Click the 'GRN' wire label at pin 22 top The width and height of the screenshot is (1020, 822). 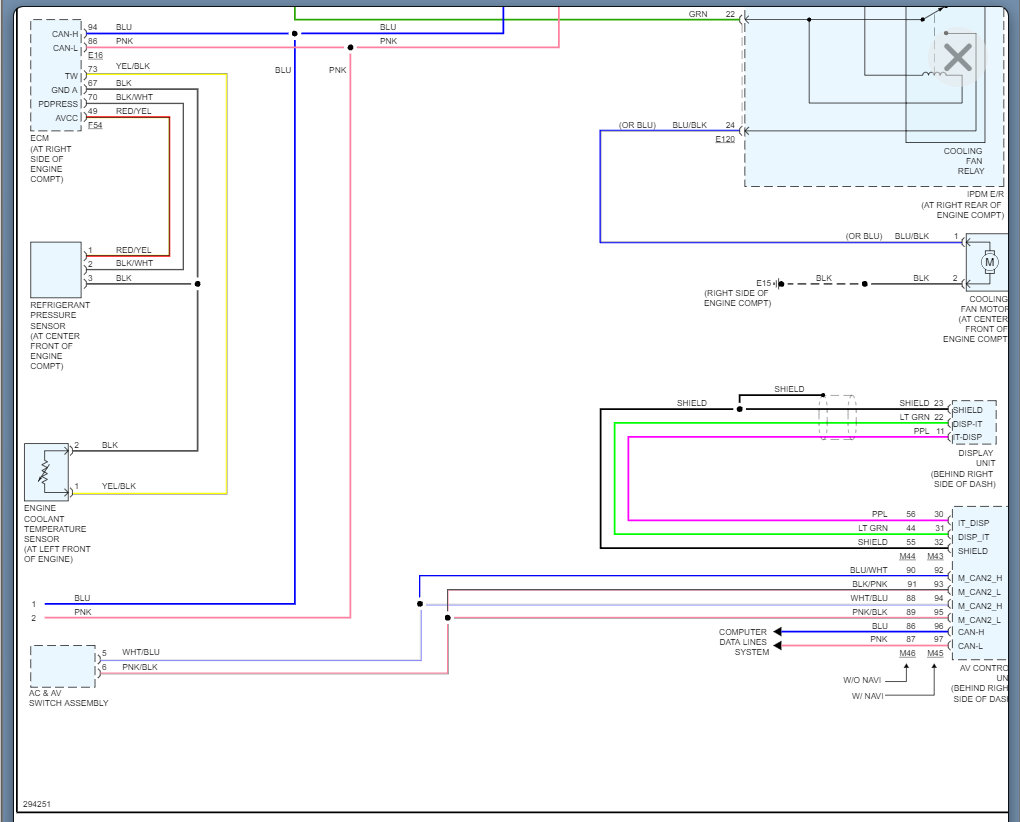[x=698, y=14]
